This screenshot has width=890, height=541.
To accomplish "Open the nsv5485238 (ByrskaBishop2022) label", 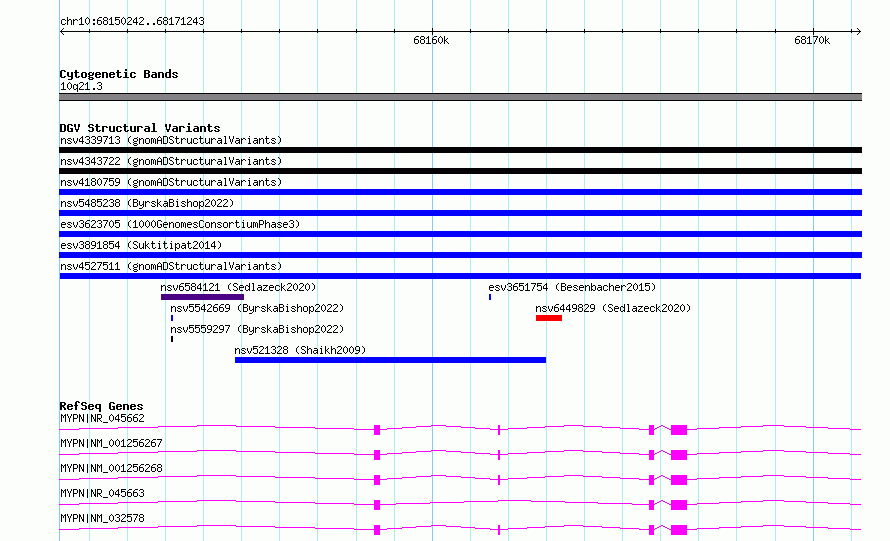I will [x=147, y=203].
